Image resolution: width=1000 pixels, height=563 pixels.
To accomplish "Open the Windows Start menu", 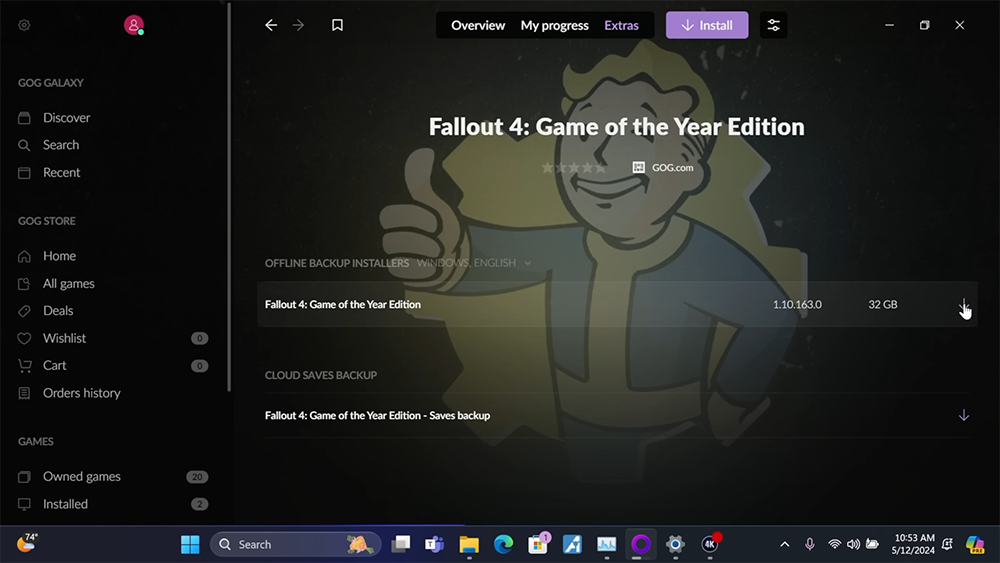I will pyautogui.click(x=190, y=545).
